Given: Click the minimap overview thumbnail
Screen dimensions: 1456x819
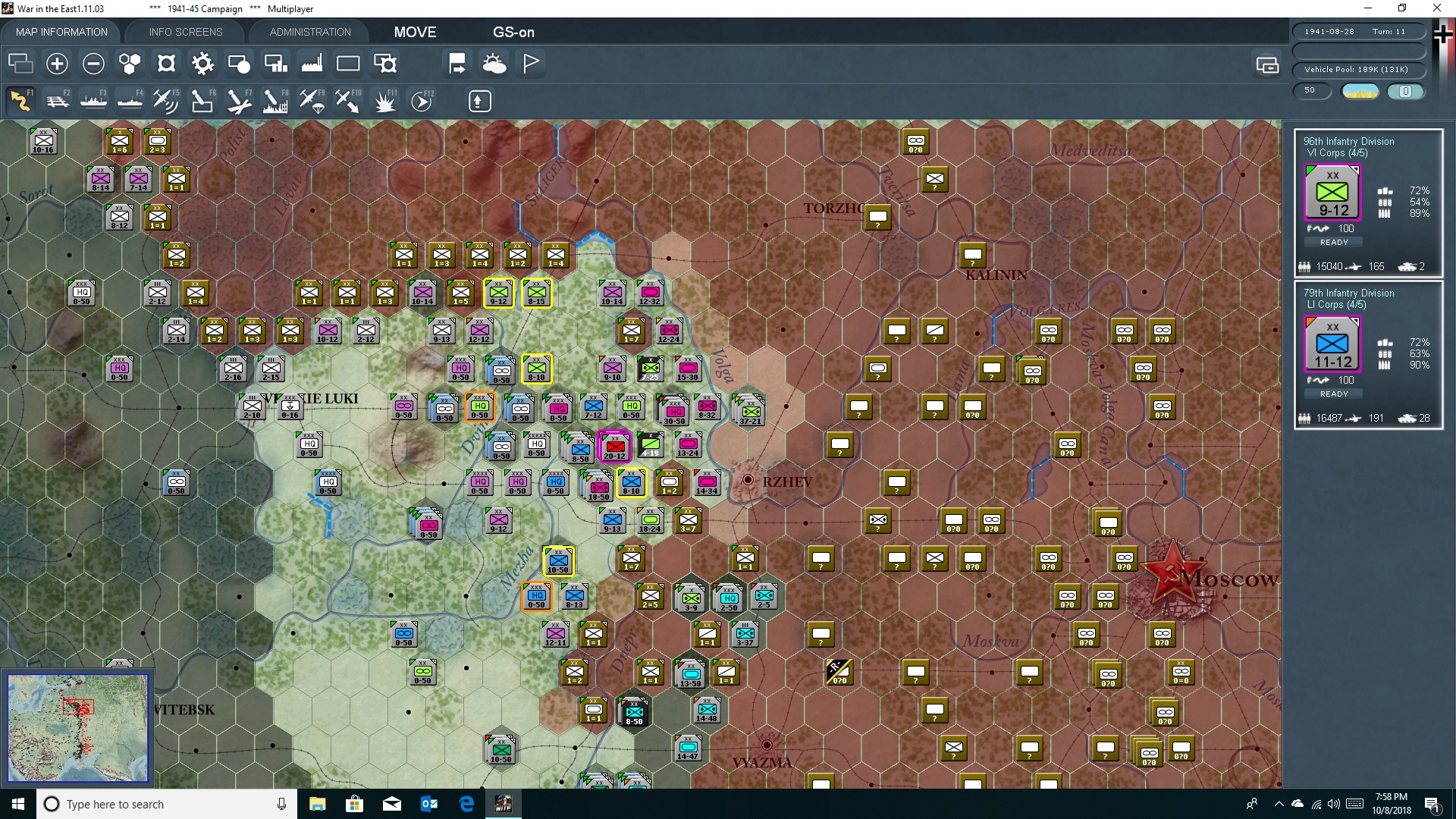Looking at the screenshot, I should click(x=78, y=728).
